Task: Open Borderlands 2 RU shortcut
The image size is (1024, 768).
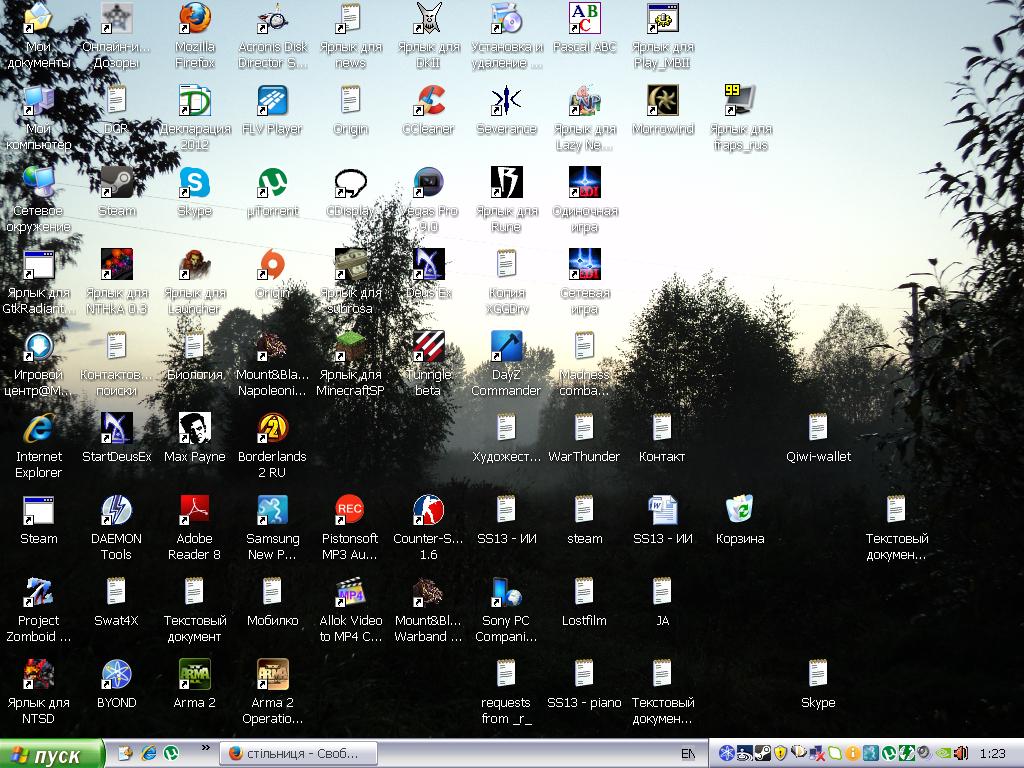Action: (272, 445)
